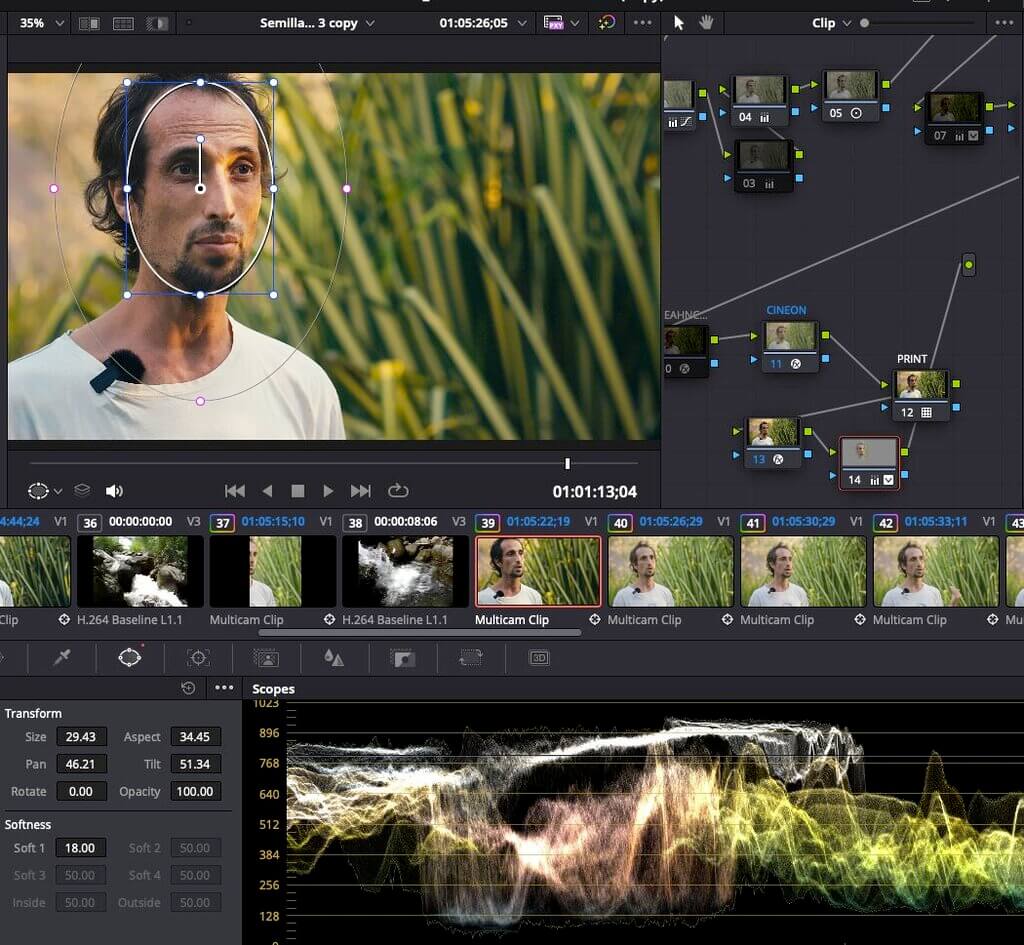The height and width of the screenshot is (945, 1024).
Task: Select clip 41 thumbnail
Action: pos(803,571)
